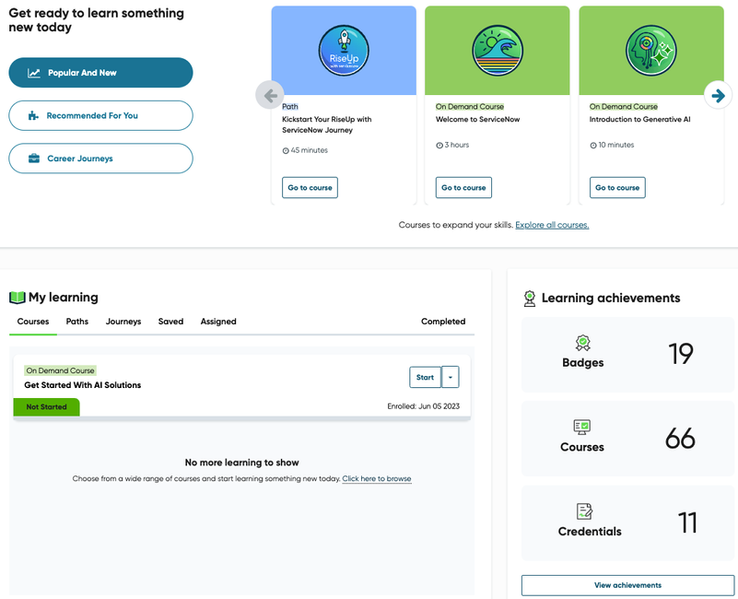Click the My learning book icon
The width and height of the screenshot is (738, 599).
[17, 297]
